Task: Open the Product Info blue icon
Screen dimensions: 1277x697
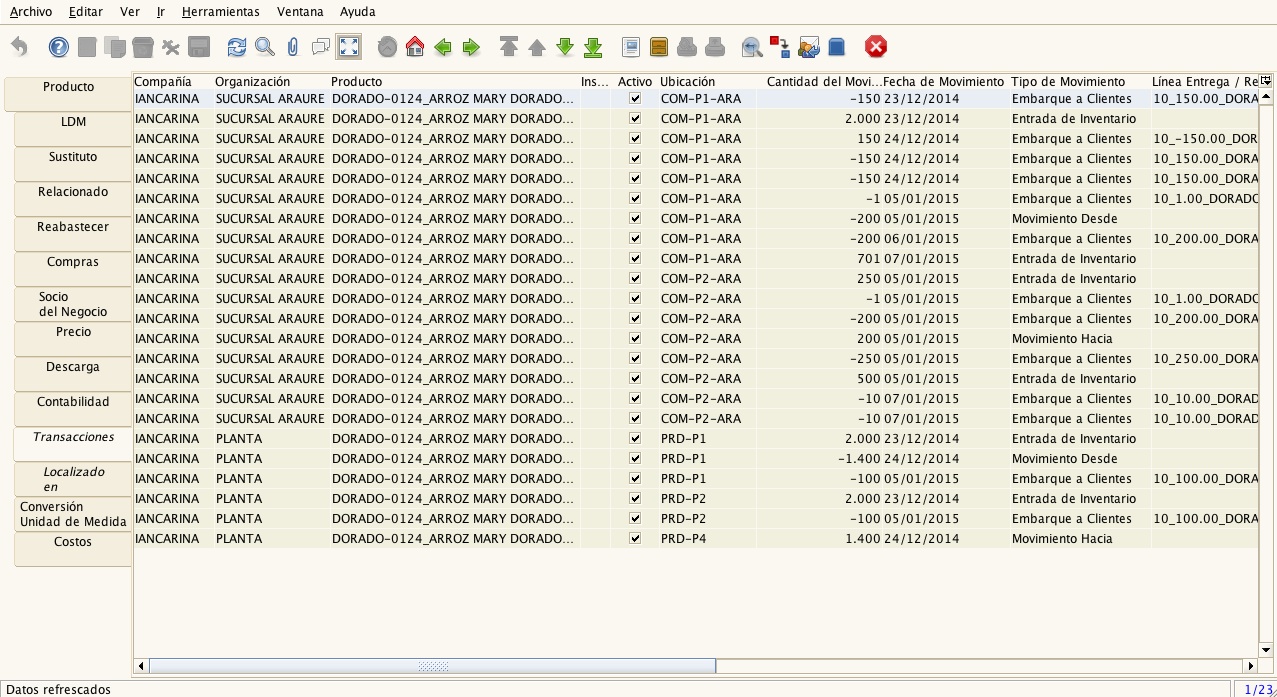Action: [x=837, y=47]
